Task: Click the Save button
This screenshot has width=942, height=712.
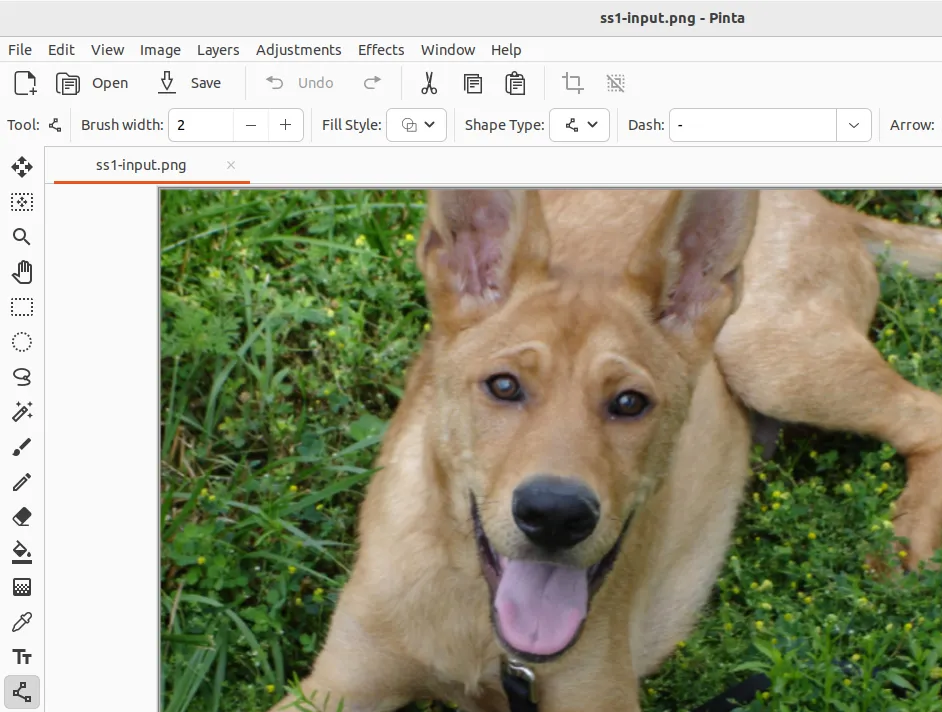Action: pos(190,83)
